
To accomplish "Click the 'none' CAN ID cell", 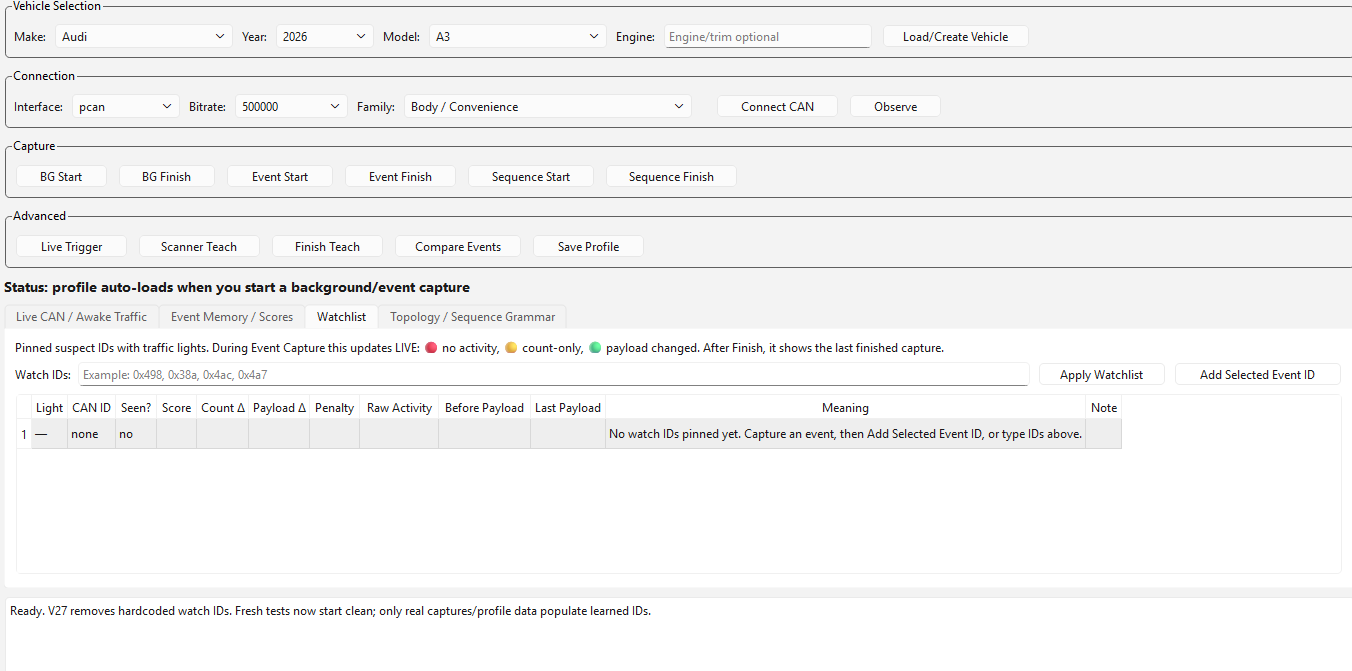I will [91, 434].
